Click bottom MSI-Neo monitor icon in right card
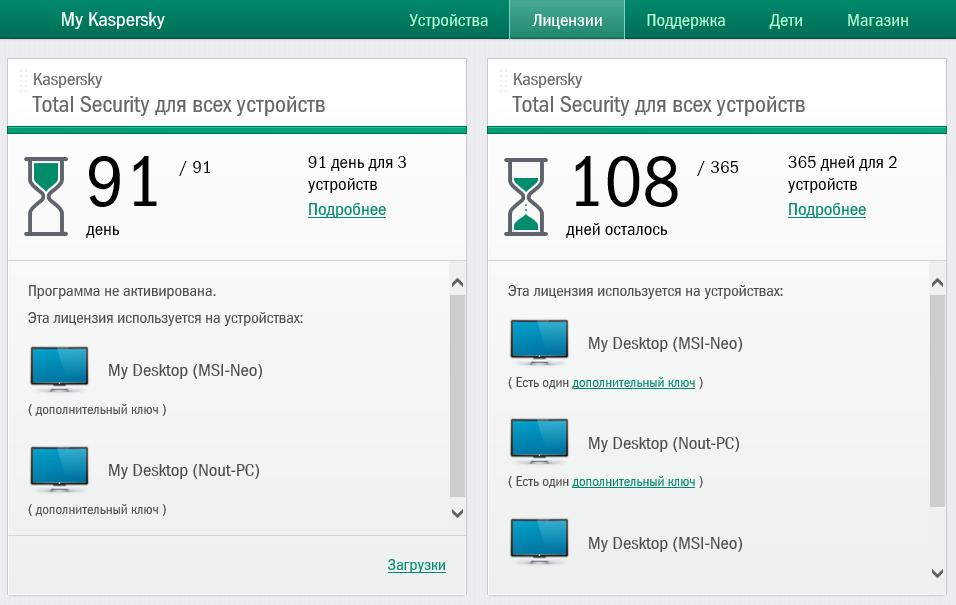 pyautogui.click(x=539, y=542)
